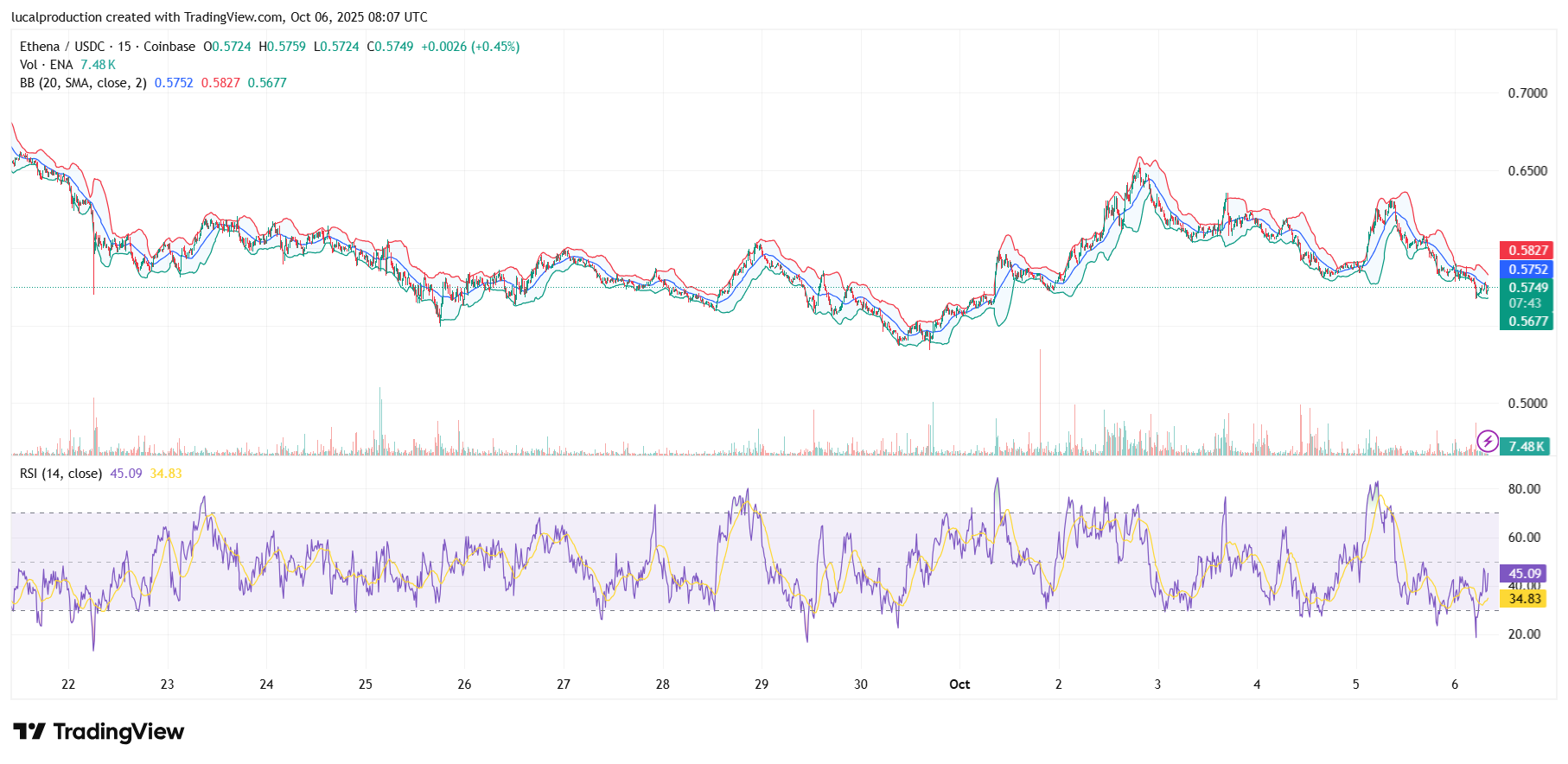The height and width of the screenshot is (764, 1568).
Task: Click the 0.7000 price axis tick
Action: (1527, 93)
